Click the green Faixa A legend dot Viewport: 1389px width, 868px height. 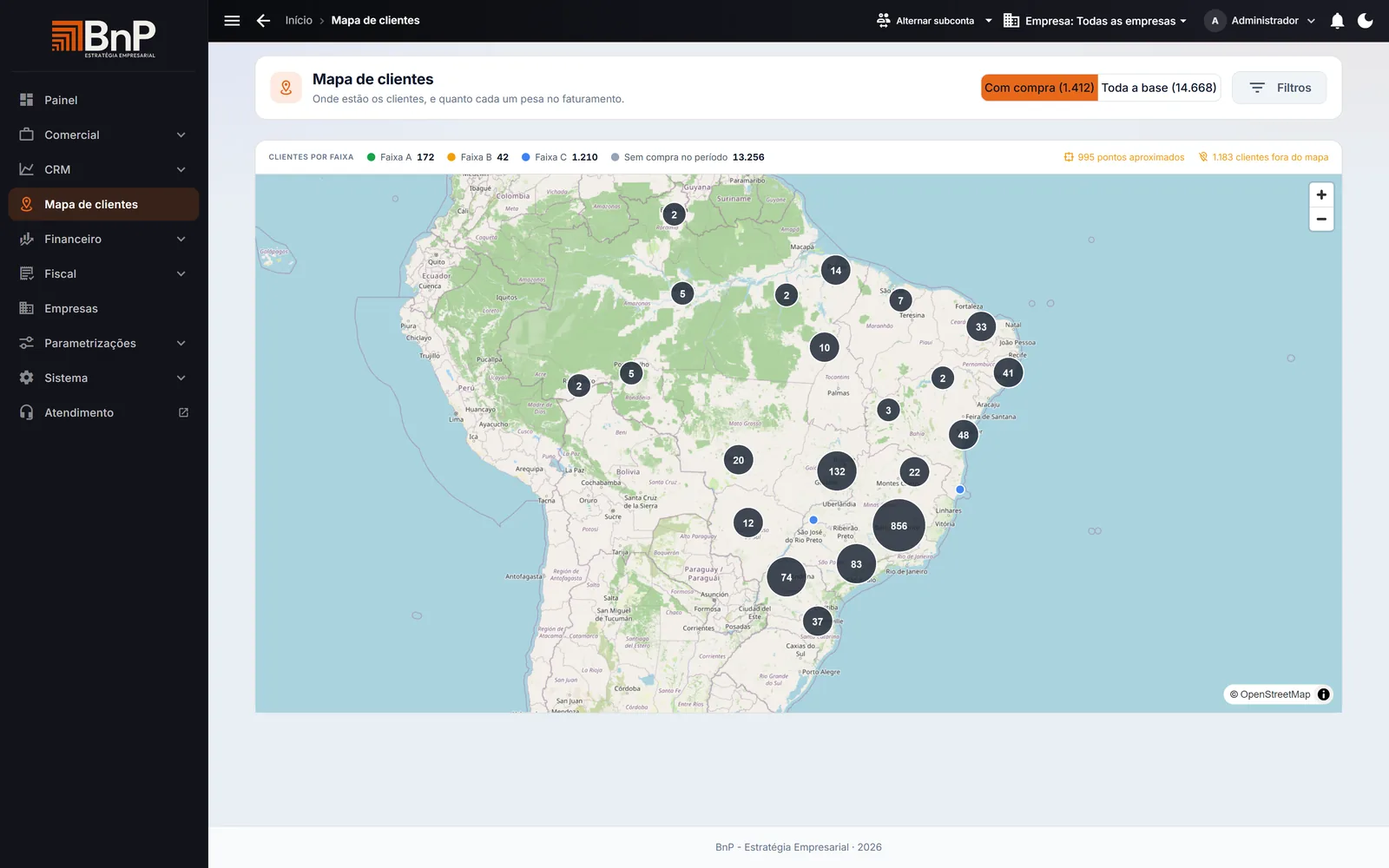[x=372, y=157]
